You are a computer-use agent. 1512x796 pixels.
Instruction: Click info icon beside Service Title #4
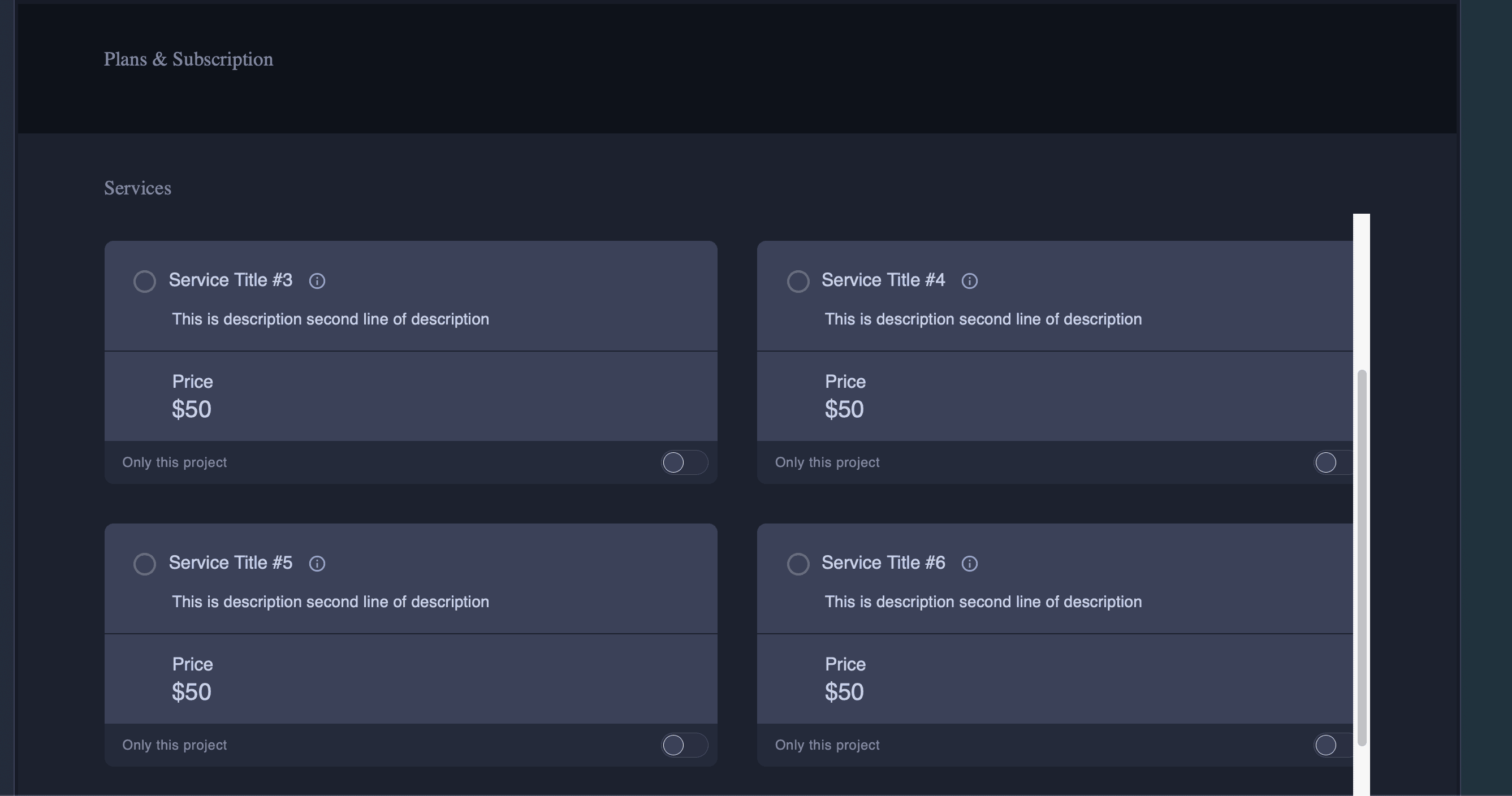(970, 281)
